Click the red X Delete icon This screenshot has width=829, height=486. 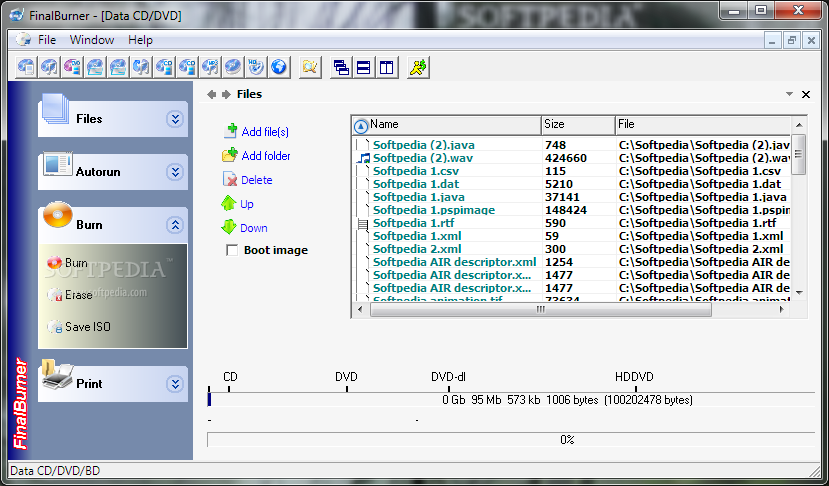tap(230, 179)
